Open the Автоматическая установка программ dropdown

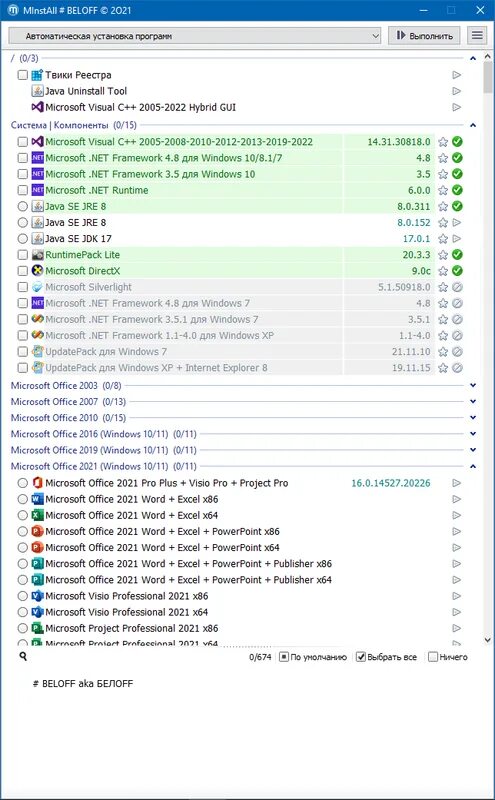[195, 36]
